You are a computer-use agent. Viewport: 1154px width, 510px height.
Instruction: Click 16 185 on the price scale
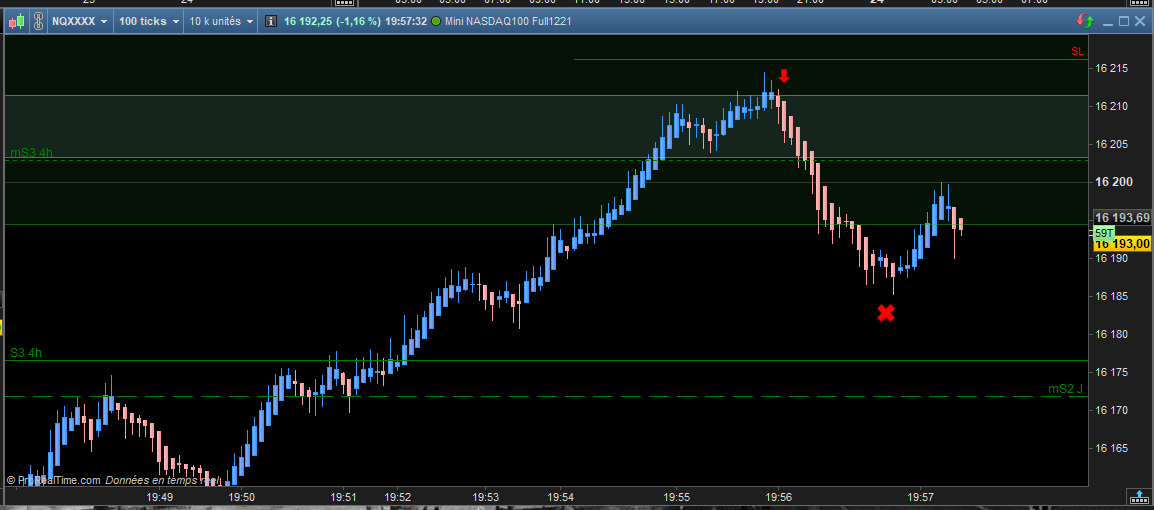tap(1111, 297)
